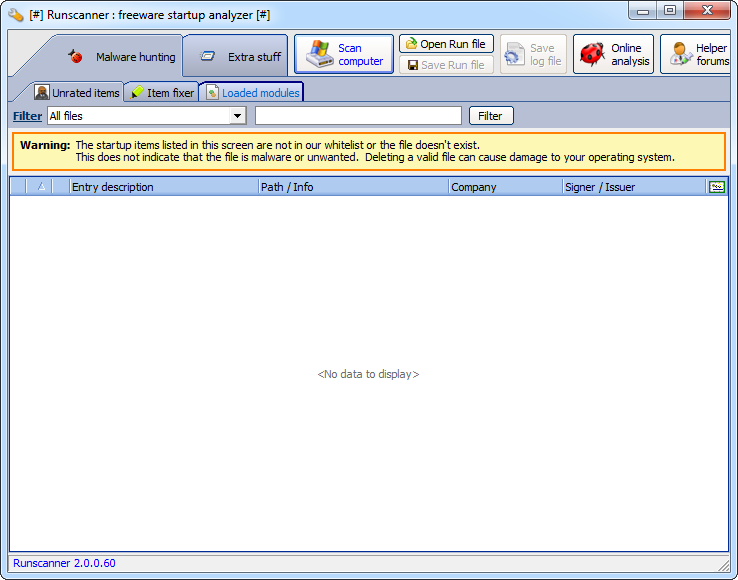Select the Loaded modules tab
The width and height of the screenshot is (738, 580).
click(252, 93)
